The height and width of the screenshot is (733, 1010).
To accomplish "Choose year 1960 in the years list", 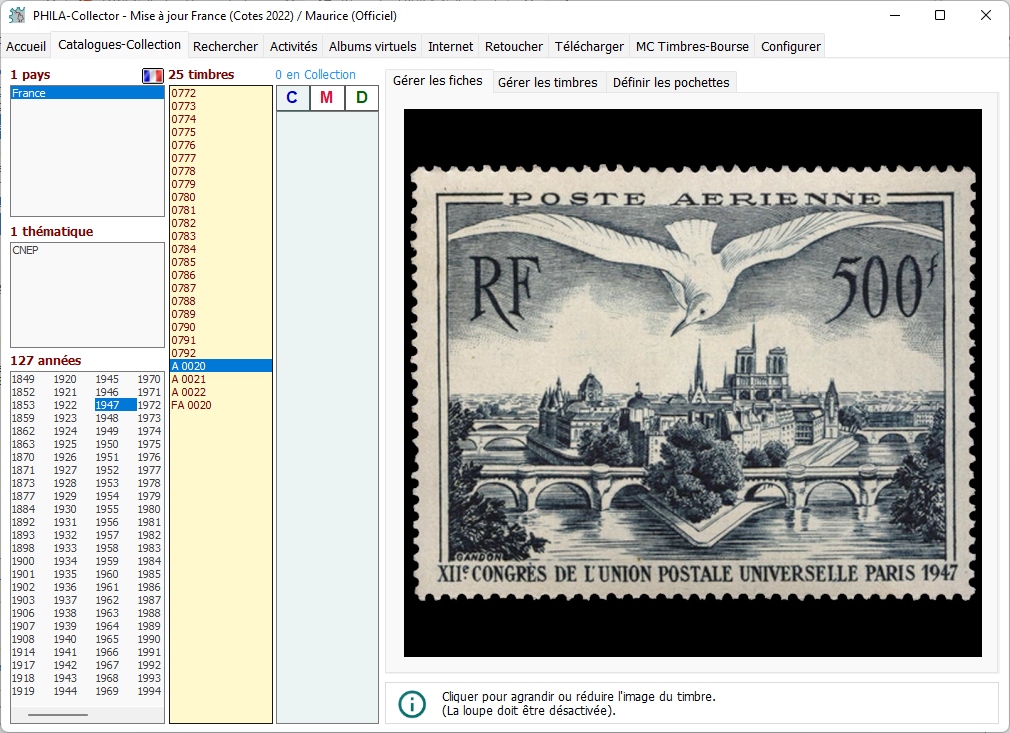I will click(x=107, y=574).
